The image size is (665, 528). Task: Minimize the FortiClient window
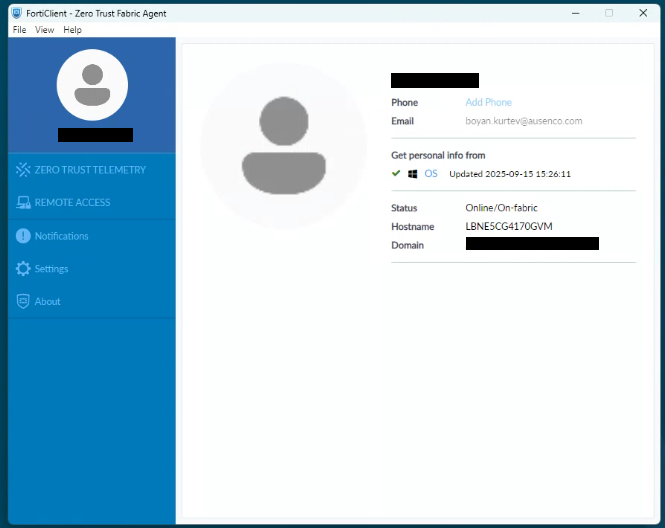point(576,13)
